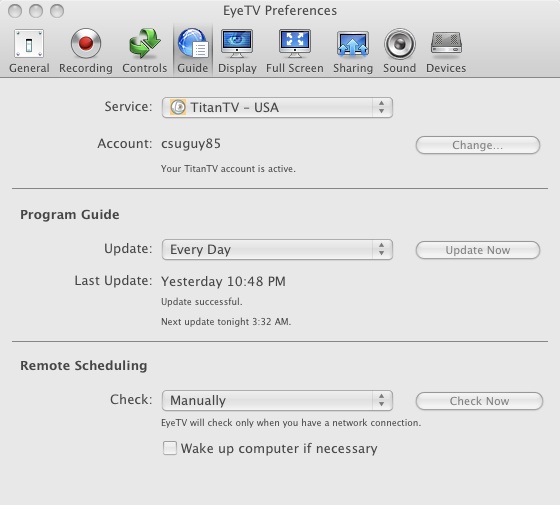Click the Remote Scheduling section heading

pos(84,365)
